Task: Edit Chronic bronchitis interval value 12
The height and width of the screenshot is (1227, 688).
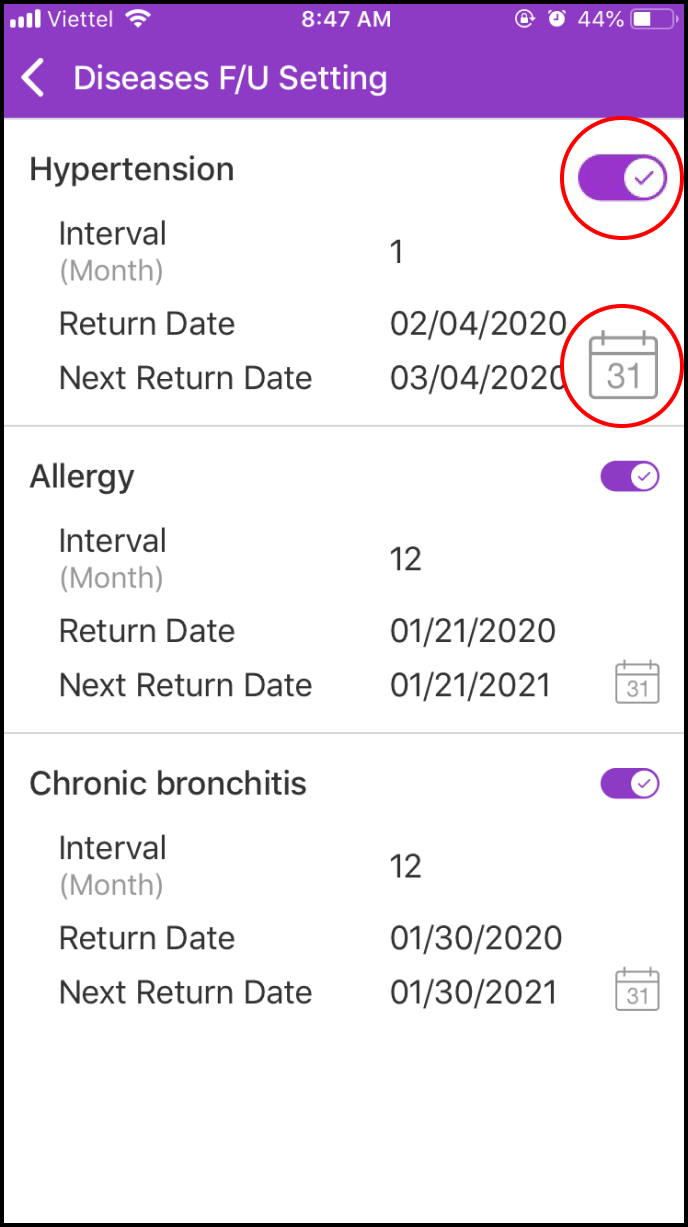Action: click(406, 866)
